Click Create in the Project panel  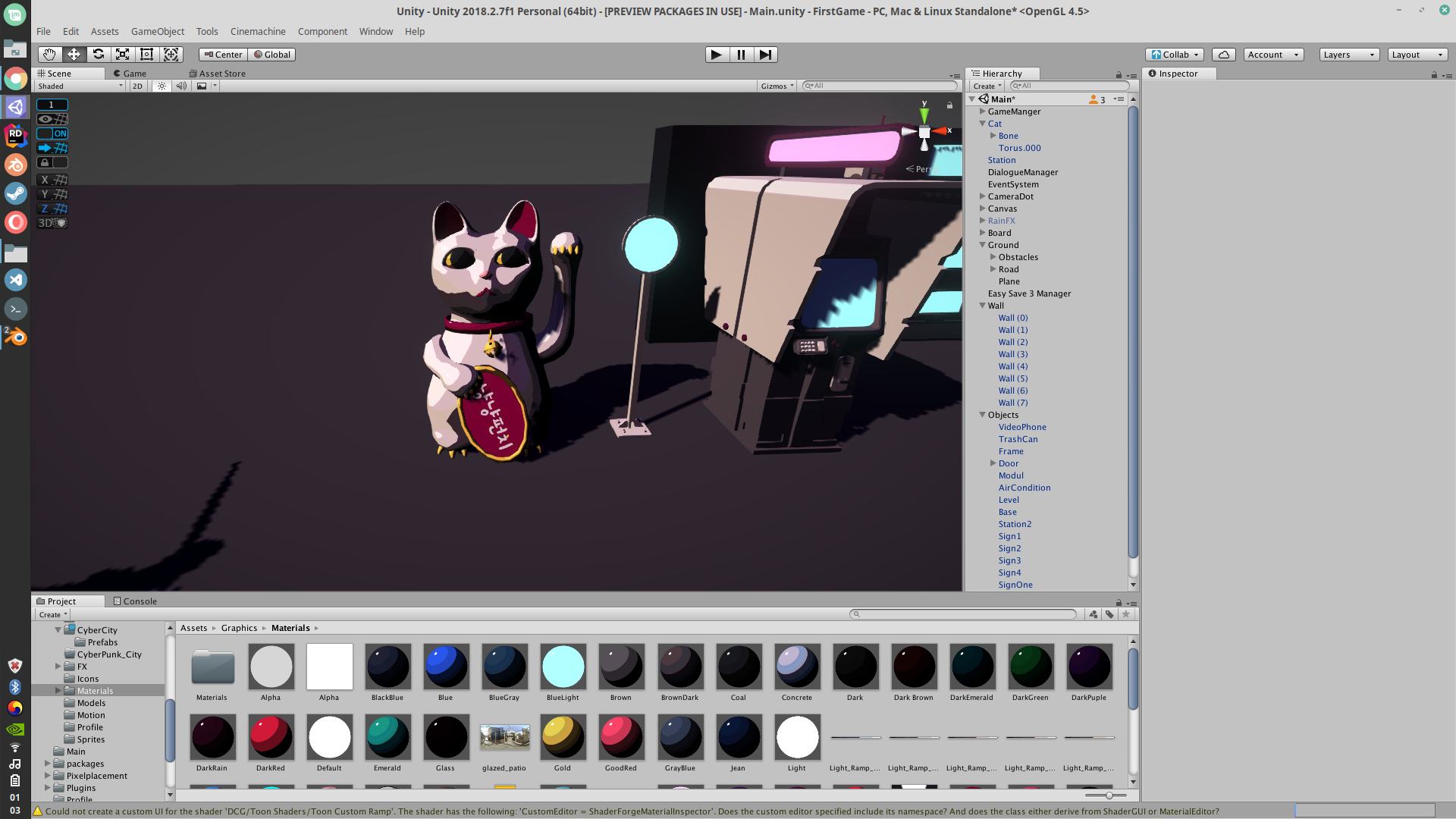point(53,615)
